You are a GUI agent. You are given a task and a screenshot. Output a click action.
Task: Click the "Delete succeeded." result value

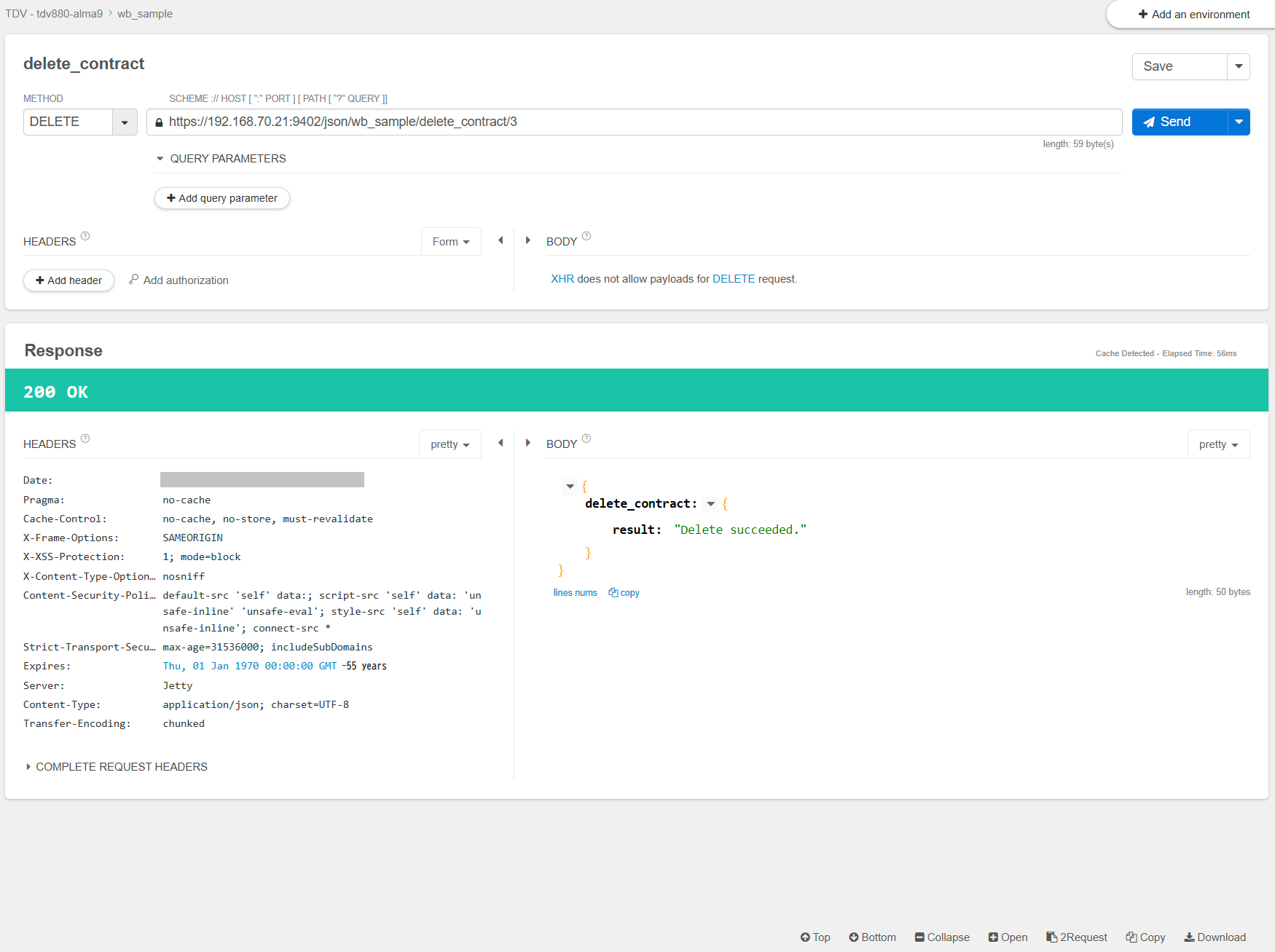740,530
